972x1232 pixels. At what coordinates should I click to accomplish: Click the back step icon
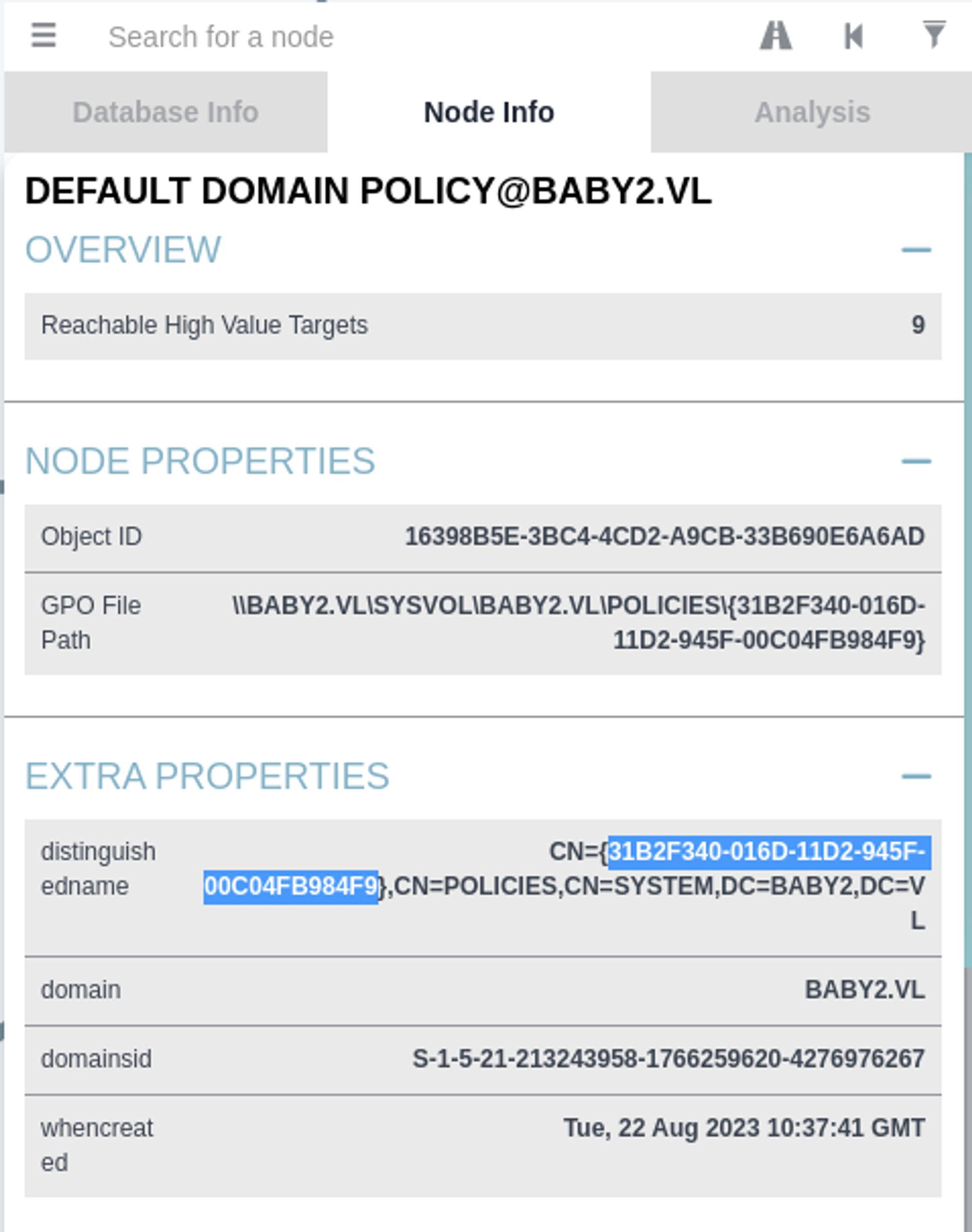click(853, 36)
